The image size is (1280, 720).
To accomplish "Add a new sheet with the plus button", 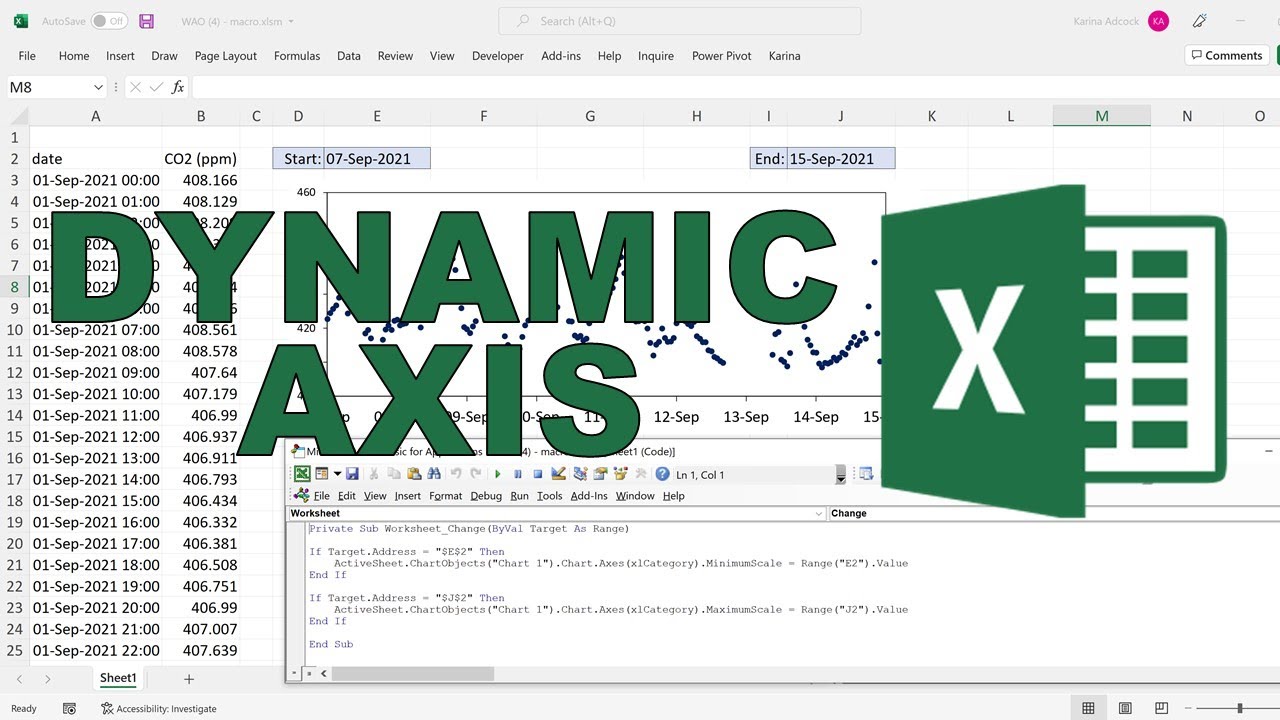I will 189,679.
